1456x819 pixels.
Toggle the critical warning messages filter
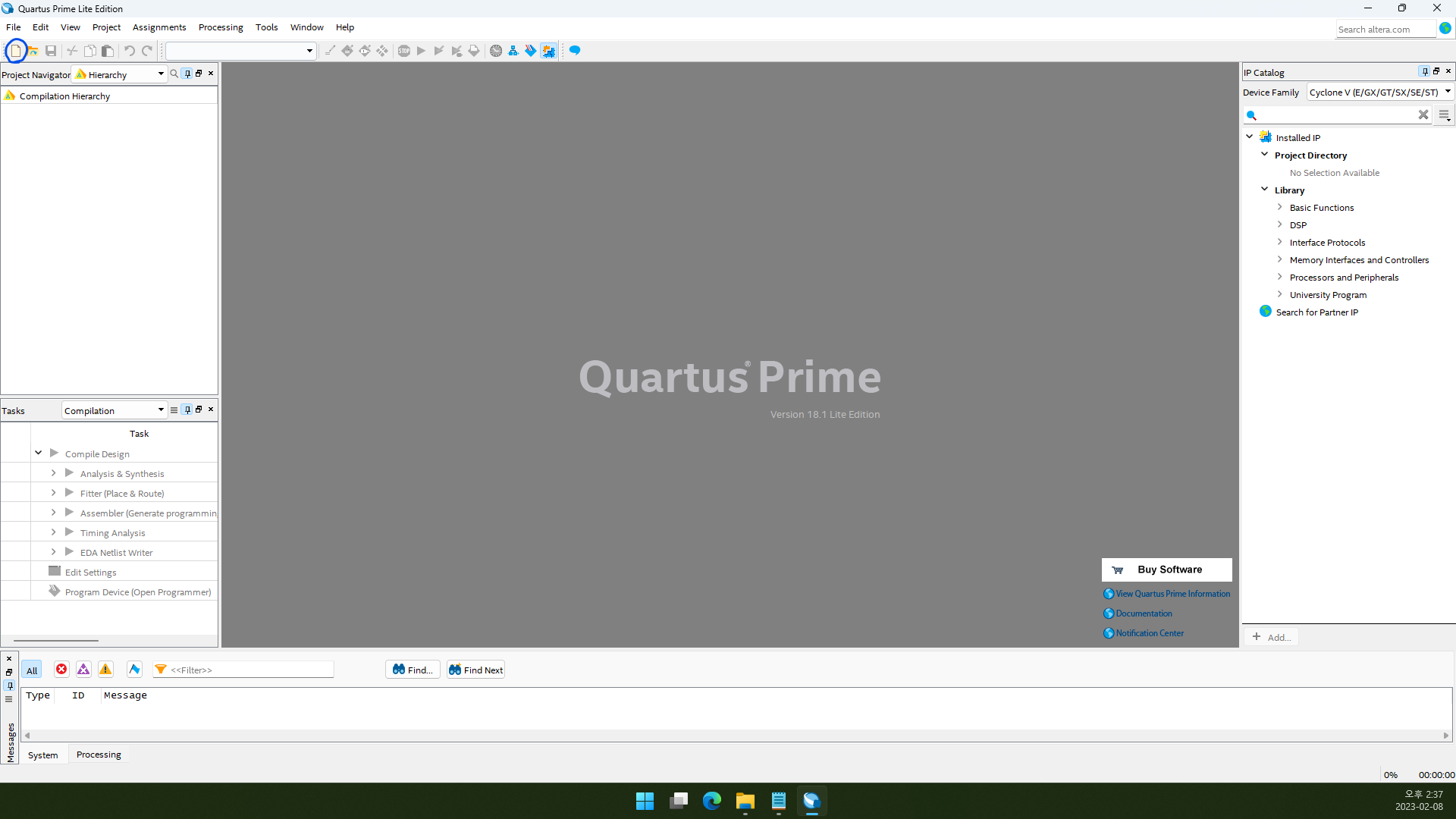coord(83,670)
